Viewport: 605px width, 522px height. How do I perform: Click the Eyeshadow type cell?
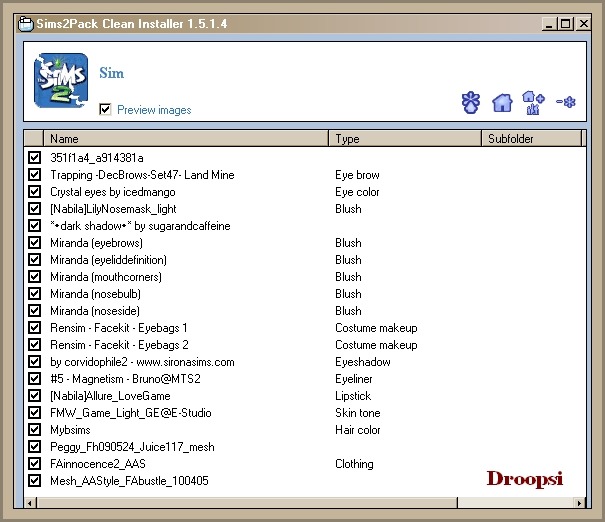[x=363, y=362]
